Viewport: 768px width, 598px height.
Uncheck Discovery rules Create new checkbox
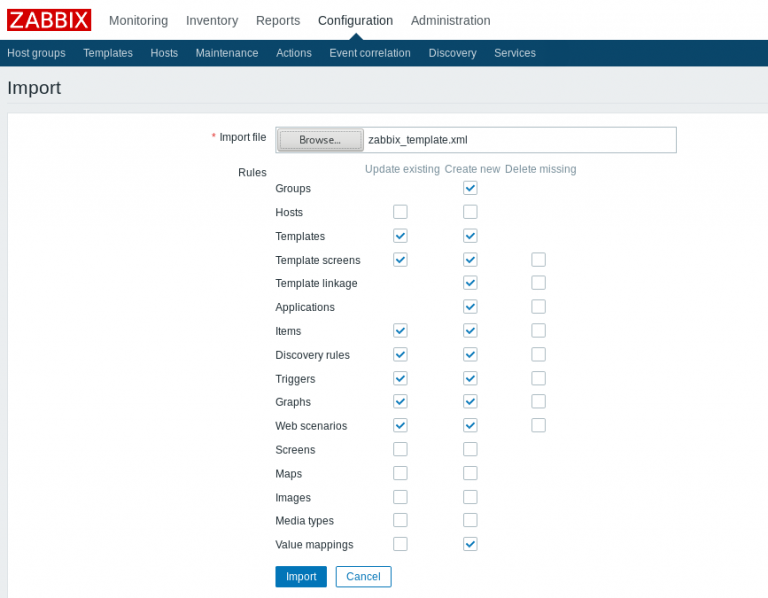pyautogui.click(x=470, y=355)
